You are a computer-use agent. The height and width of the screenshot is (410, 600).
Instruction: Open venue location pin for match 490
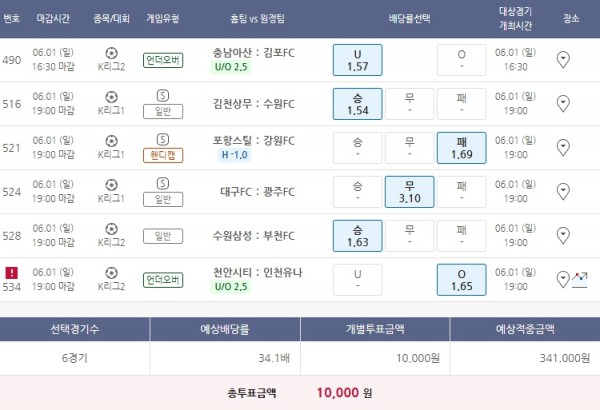tap(563, 60)
